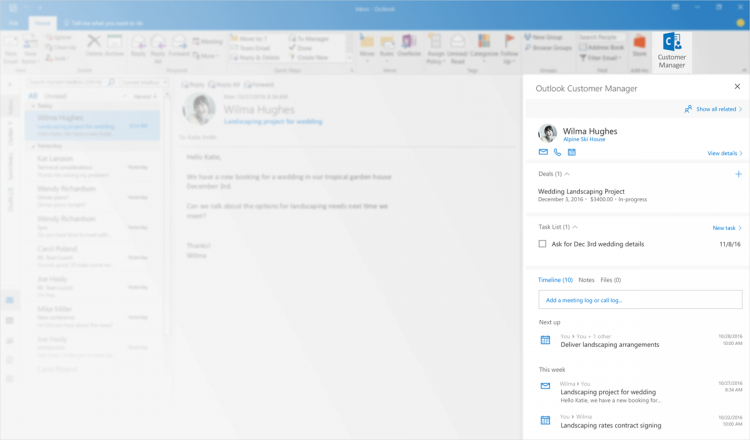The height and width of the screenshot is (440, 750).
Task: Click the Add a meeting log or call log field
Action: (x=640, y=300)
